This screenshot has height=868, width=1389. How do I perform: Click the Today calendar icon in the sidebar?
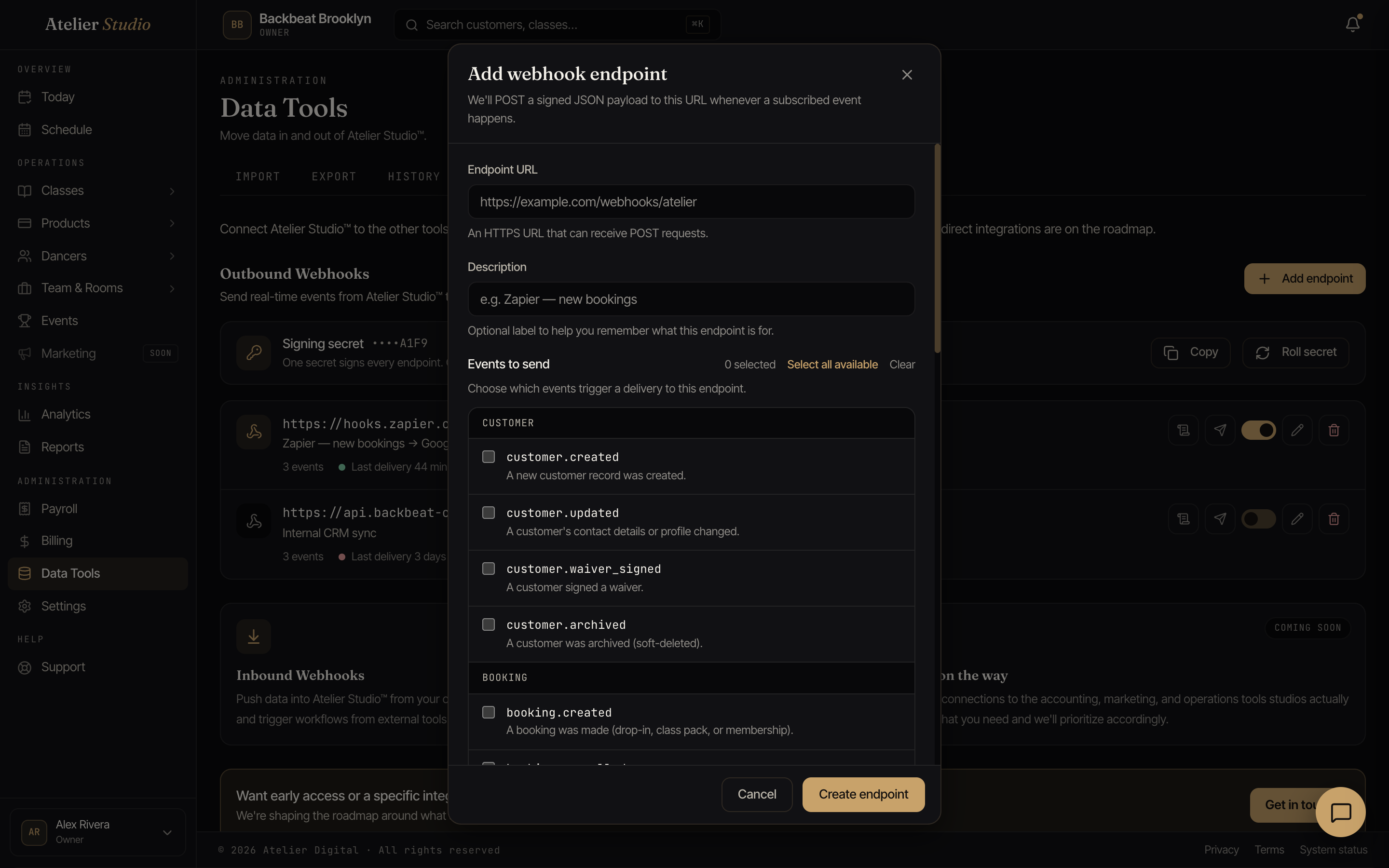(x=25, y=97)
